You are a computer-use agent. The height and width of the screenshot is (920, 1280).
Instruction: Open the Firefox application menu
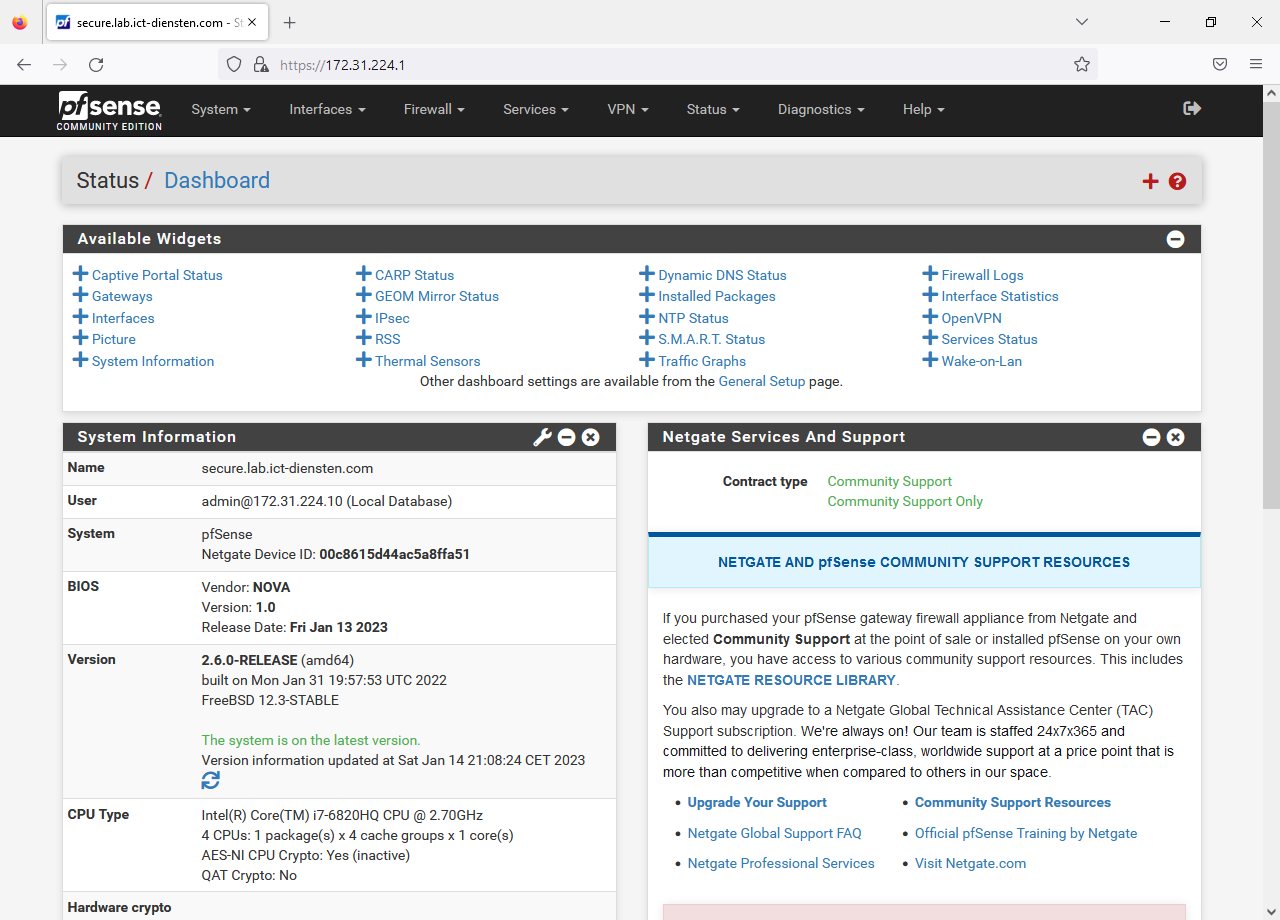(x=1256, y=65)
